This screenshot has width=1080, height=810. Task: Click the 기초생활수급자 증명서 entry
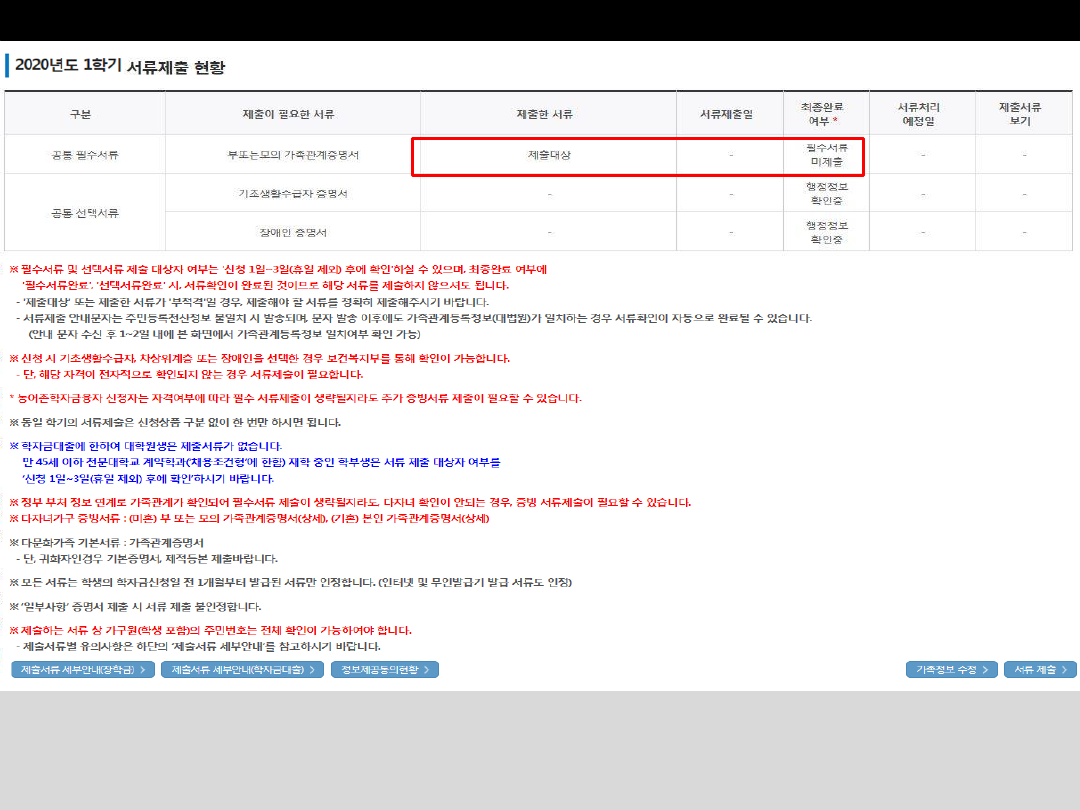(x=293, y=193)
